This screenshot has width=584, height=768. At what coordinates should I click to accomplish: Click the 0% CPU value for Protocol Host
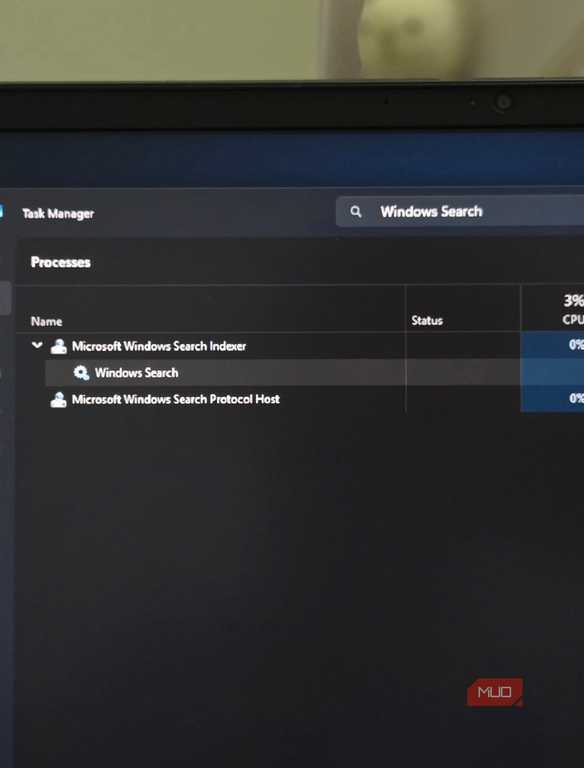576,398
